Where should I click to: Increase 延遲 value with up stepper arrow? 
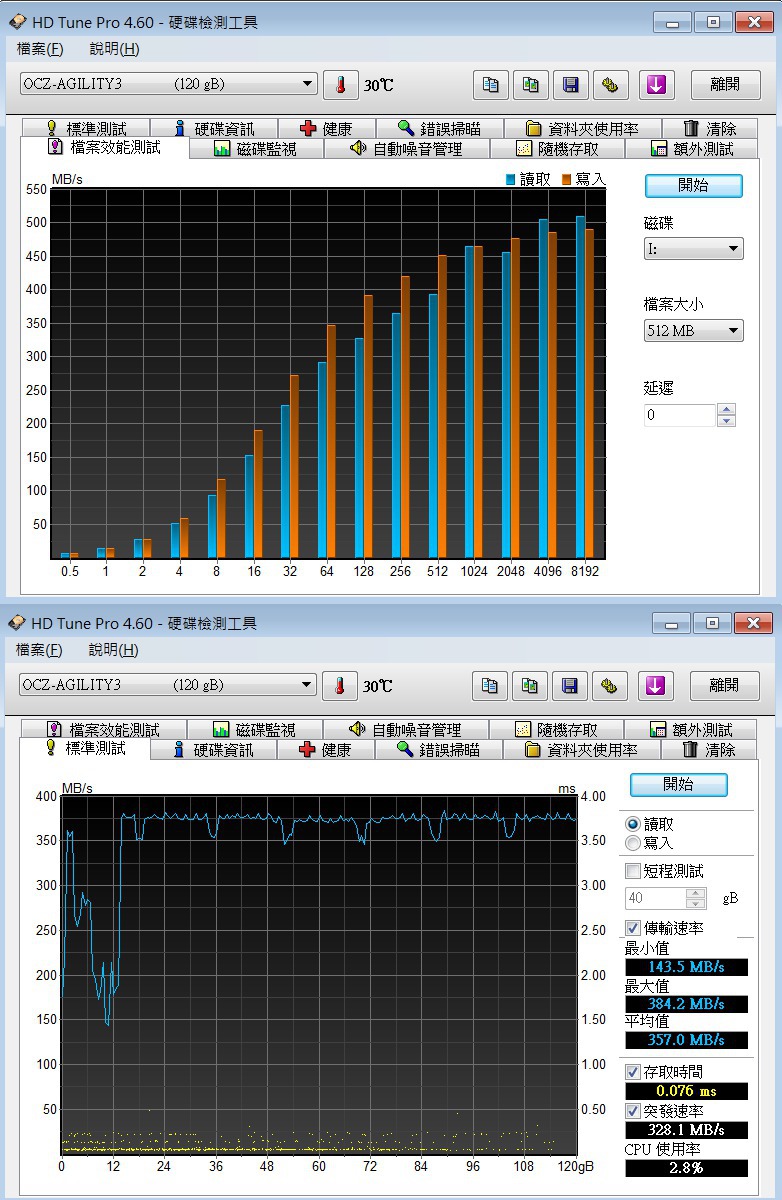tap(727, 409)
